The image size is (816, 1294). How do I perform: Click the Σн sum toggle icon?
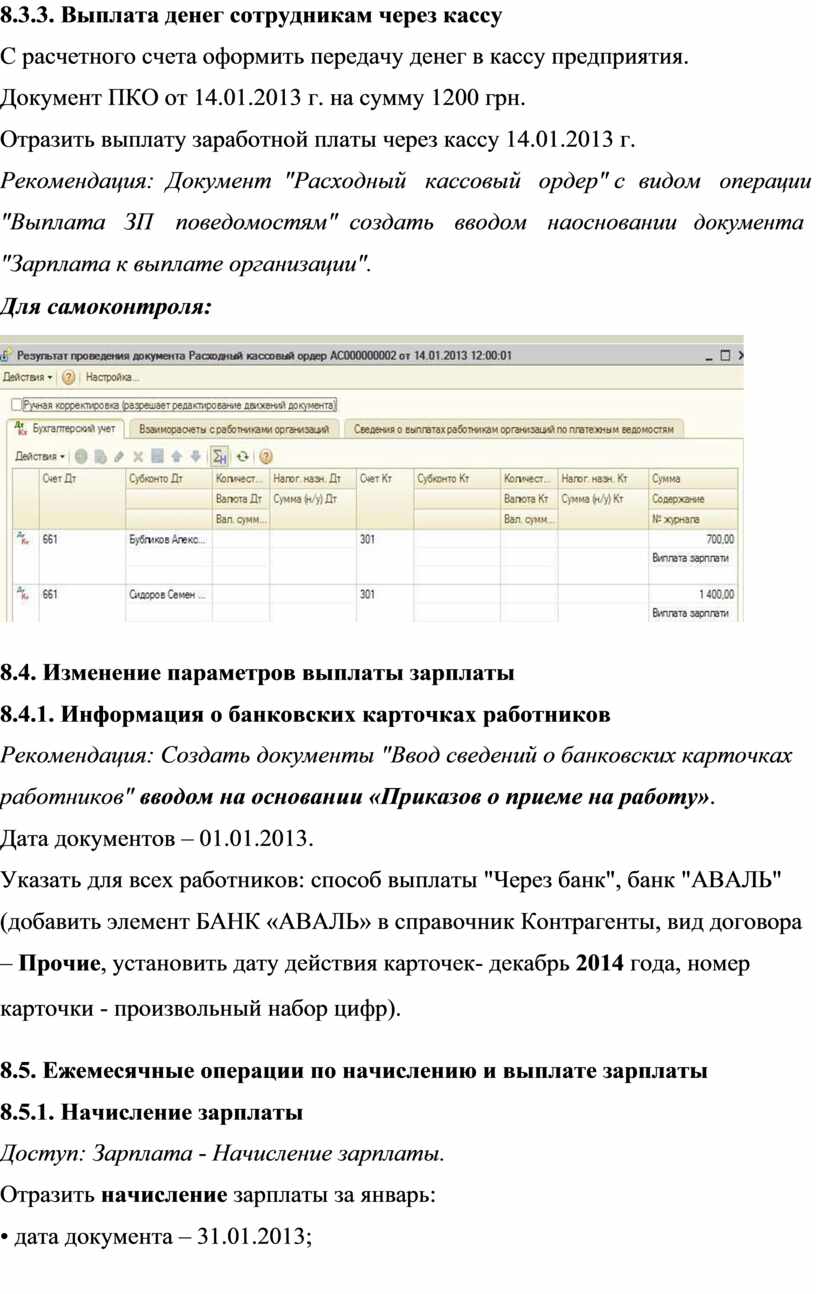pyautogui.click(x=219, y=456)
